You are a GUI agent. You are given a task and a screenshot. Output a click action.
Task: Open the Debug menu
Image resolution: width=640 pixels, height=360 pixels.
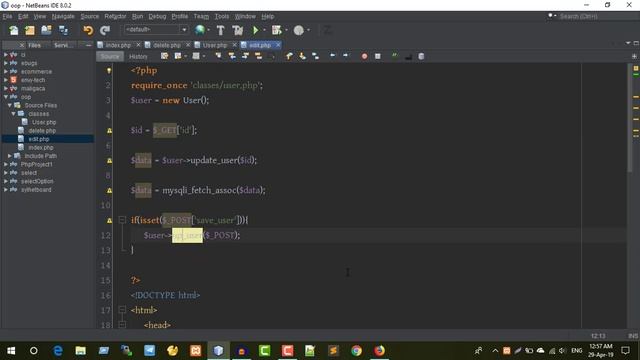pos(157,16)
